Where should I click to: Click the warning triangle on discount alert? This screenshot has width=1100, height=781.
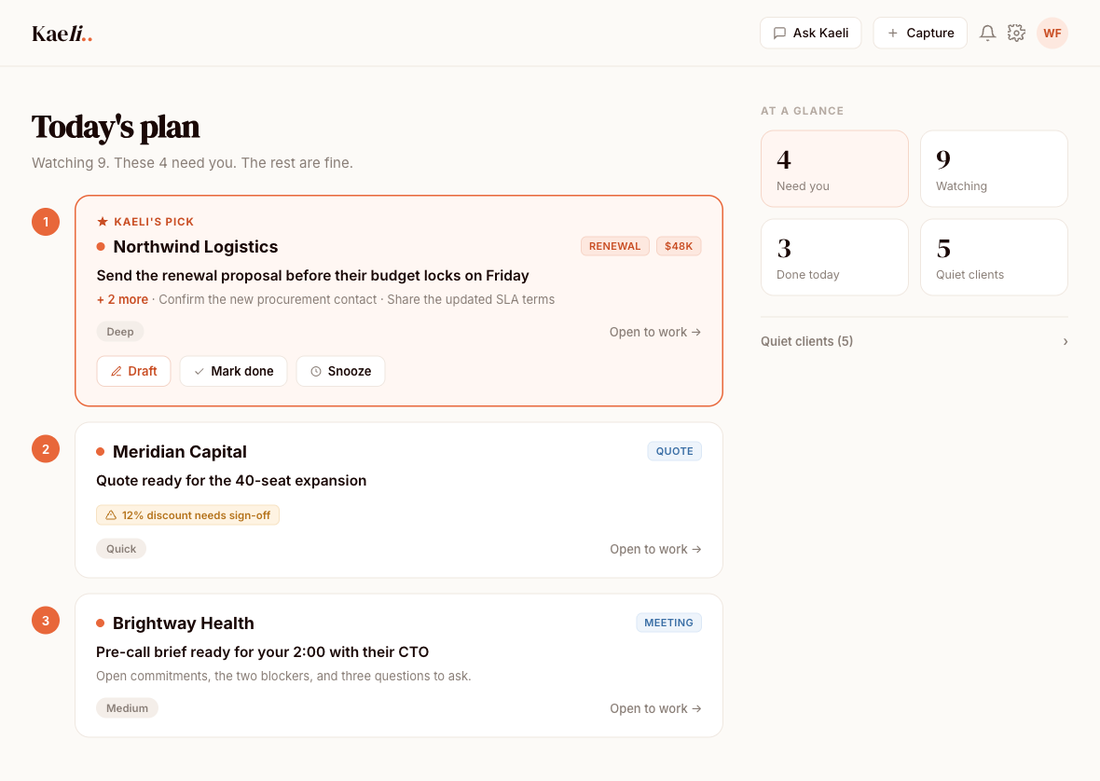(111, 515)
